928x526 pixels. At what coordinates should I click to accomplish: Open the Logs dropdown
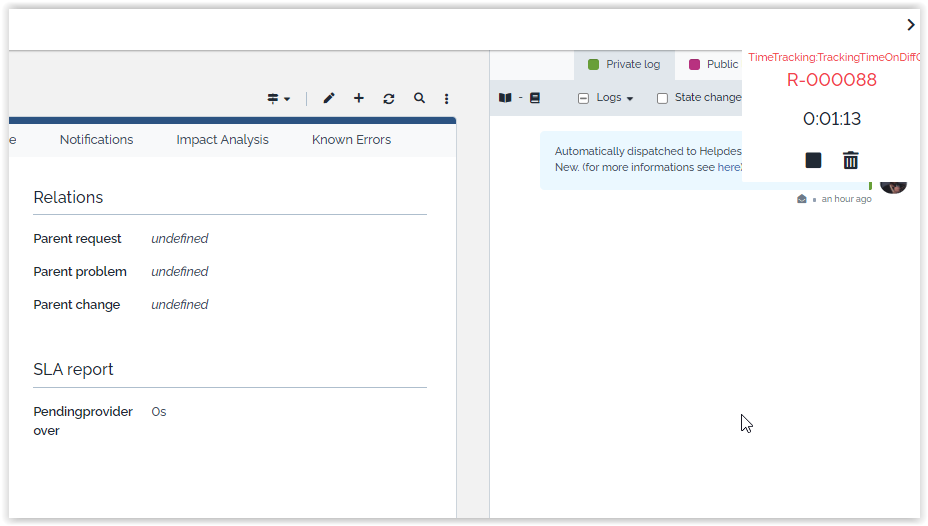tap(607, 98)
